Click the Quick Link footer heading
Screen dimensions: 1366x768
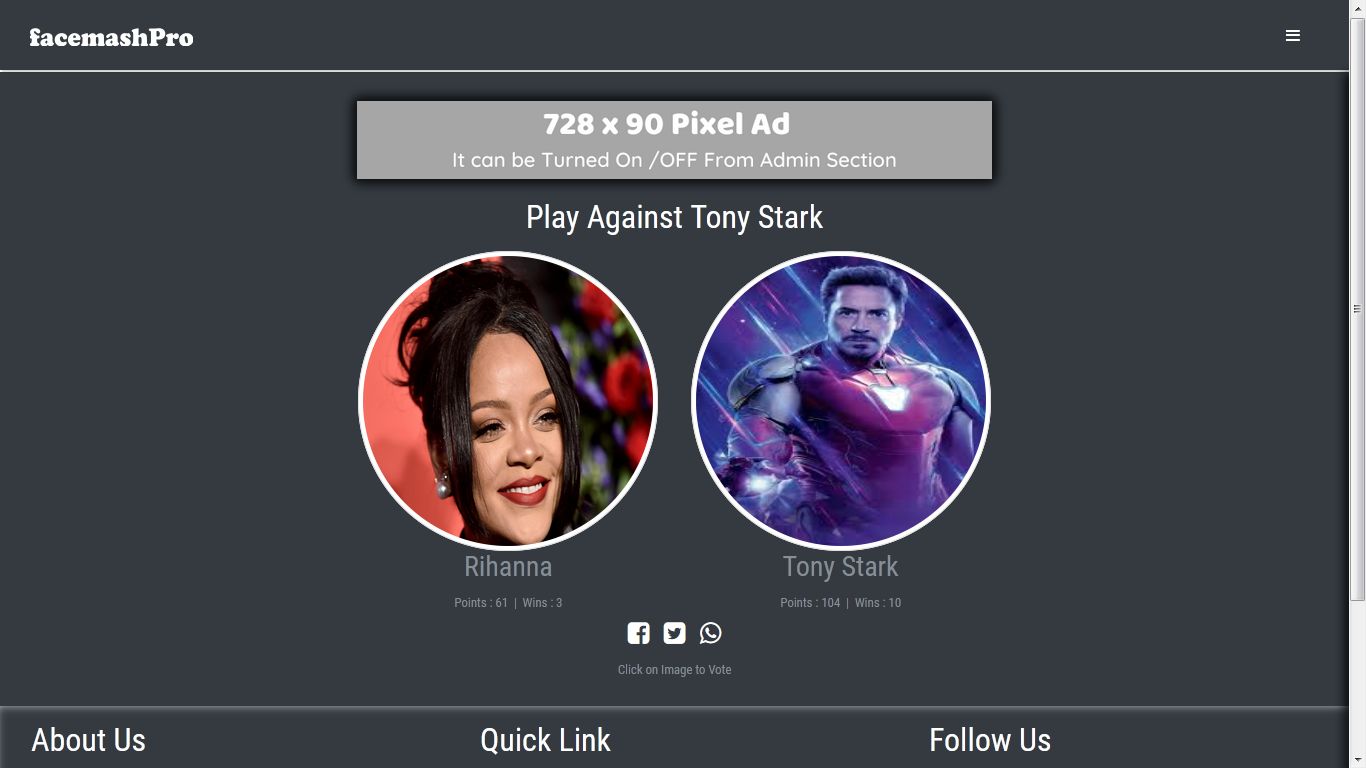tap(545, 740)
